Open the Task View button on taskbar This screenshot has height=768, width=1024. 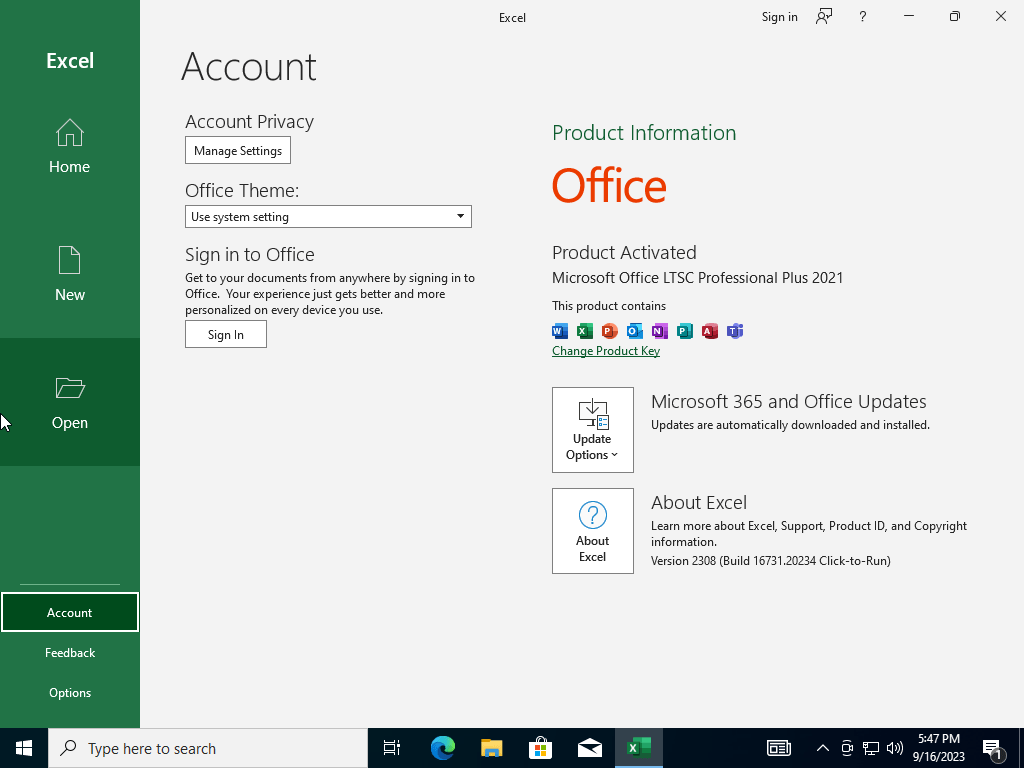[x=392, y=748]
